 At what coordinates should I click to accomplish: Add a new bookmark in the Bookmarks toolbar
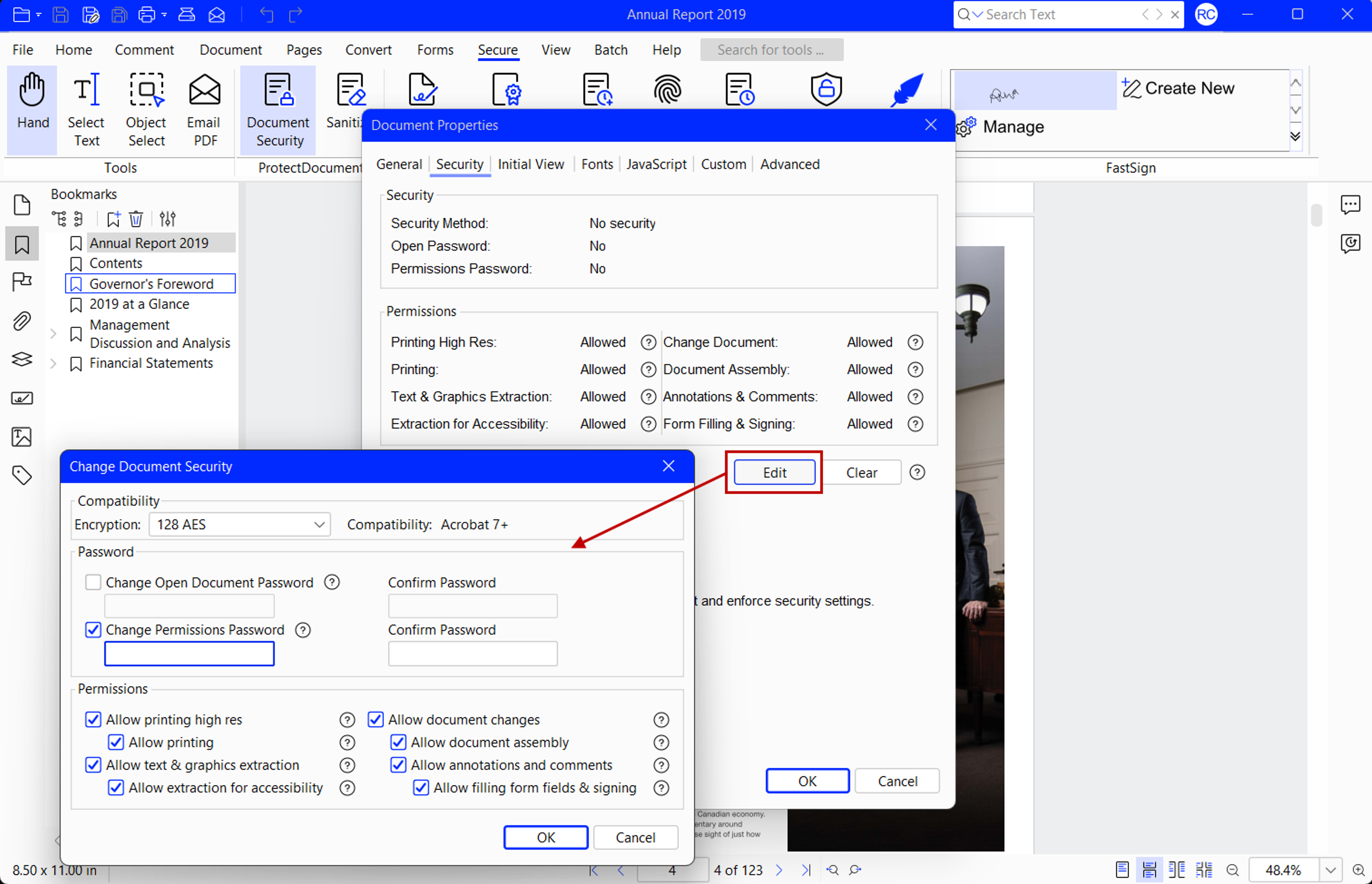click(x=114, y=219)
